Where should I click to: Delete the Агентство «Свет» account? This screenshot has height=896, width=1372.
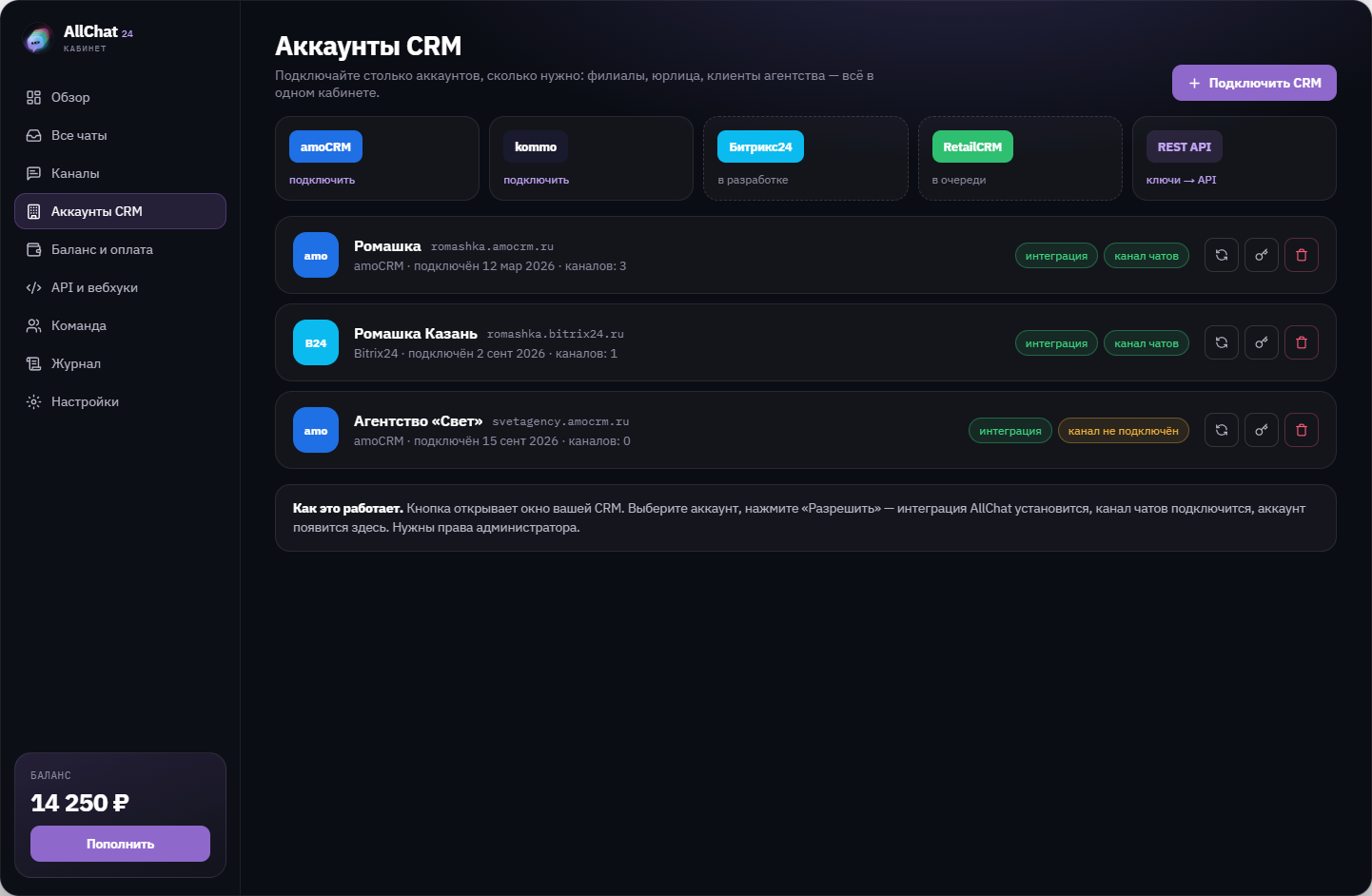1302,430
